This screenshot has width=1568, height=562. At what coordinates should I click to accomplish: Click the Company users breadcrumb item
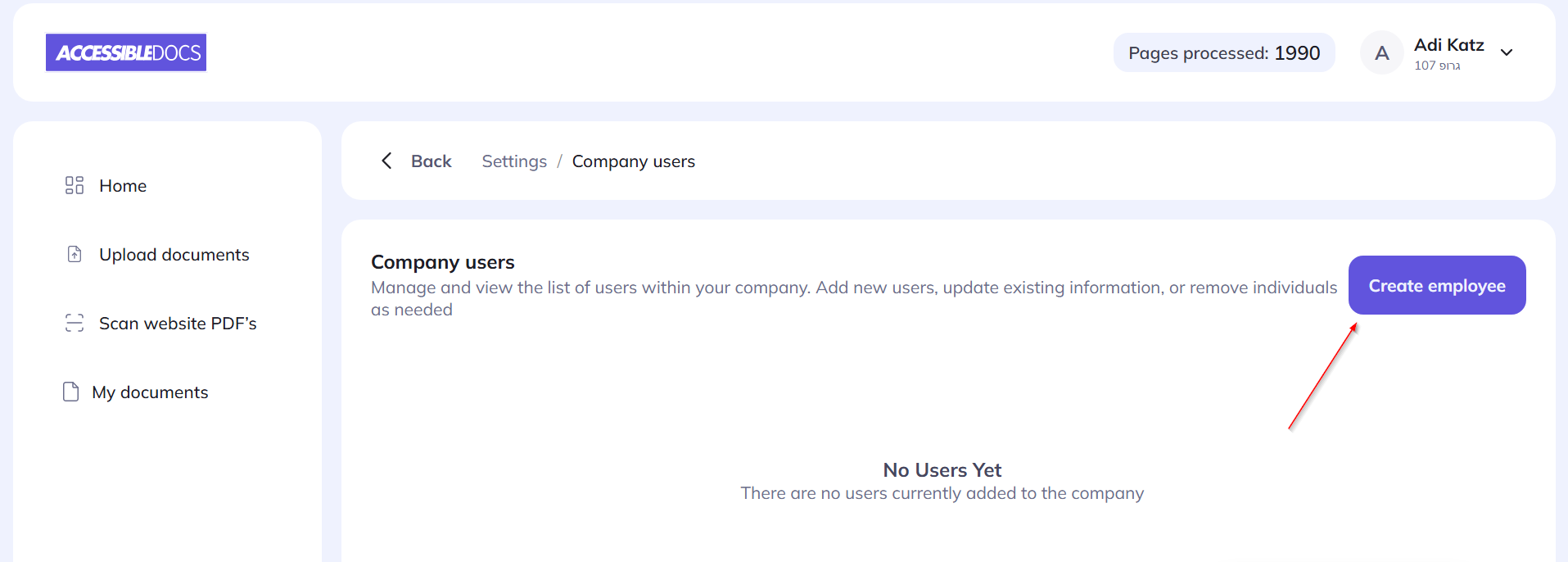633,161
